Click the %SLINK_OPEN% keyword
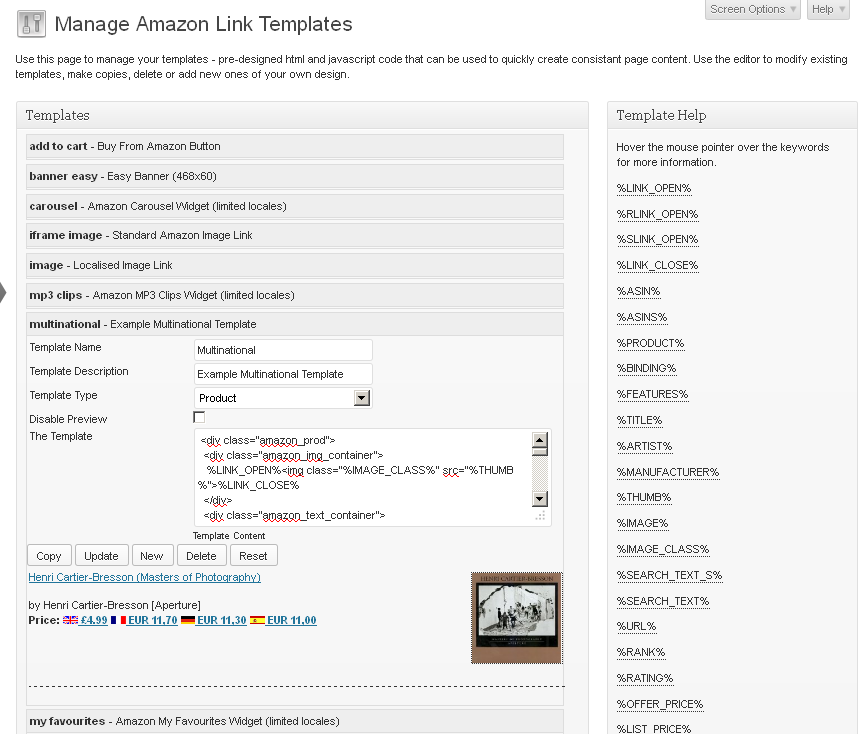Screen dimensions: 861x734 coord(657,239)
